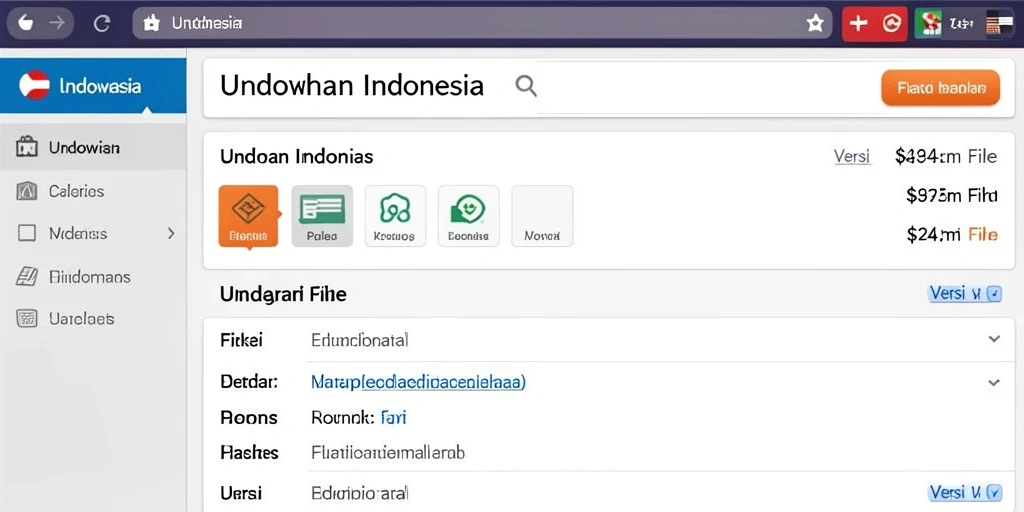The height and width of the screenshot is (512, 1024).
Task: Click the $975m File entry
Action: coord(952,195)
